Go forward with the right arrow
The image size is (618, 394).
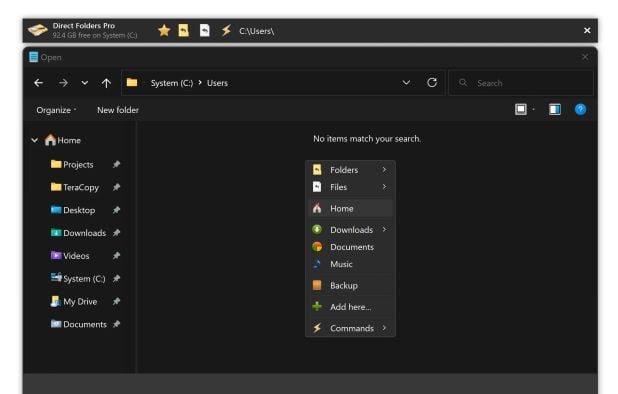point(63,83)
